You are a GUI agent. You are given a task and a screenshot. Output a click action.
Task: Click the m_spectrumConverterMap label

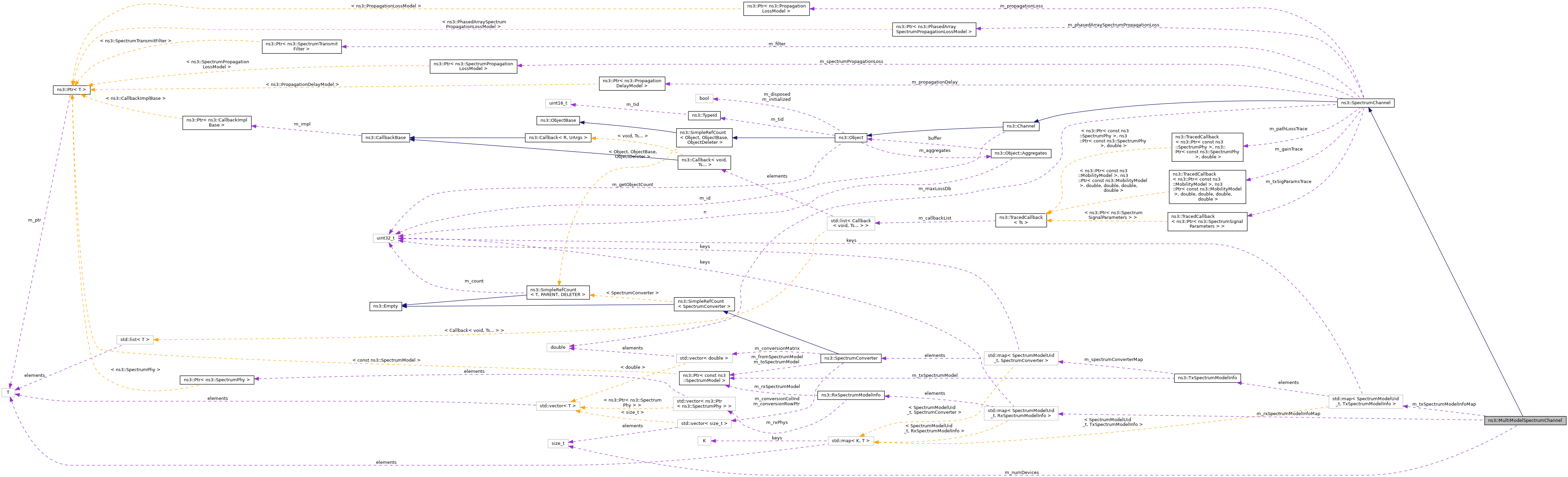(1113, 360)
